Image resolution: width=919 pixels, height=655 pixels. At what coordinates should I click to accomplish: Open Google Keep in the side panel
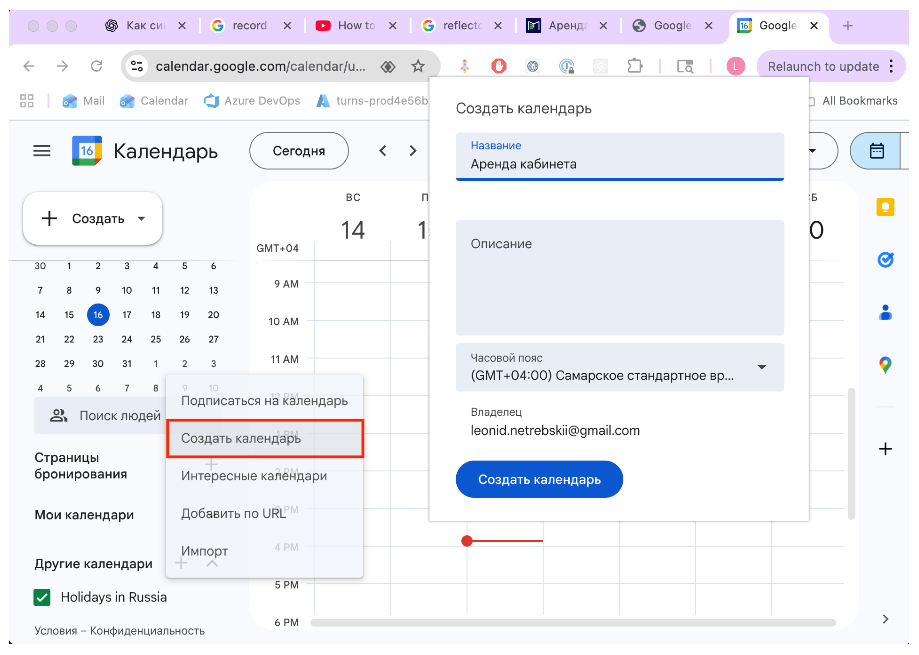[884, 206]
